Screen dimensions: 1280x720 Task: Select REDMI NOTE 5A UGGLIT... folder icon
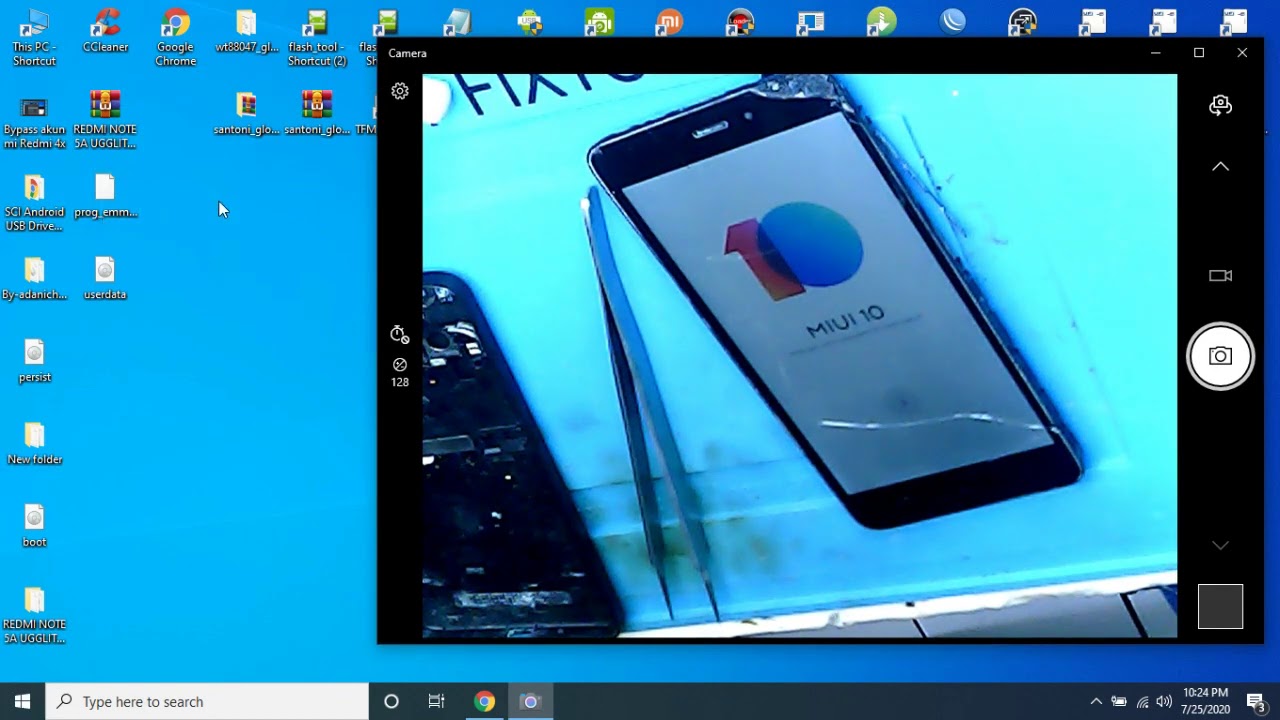[x=34, y=615]
